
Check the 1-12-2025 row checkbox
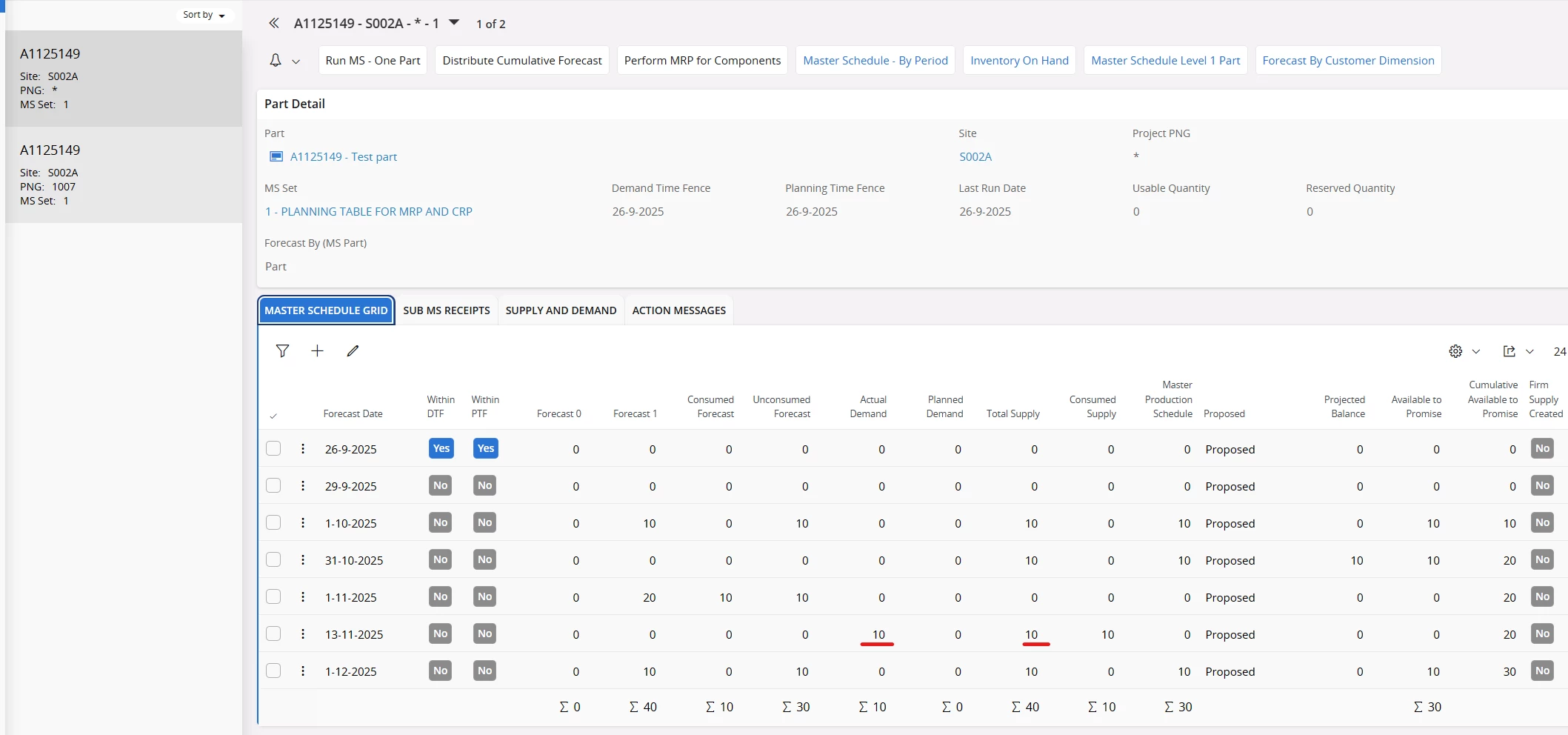273,671
